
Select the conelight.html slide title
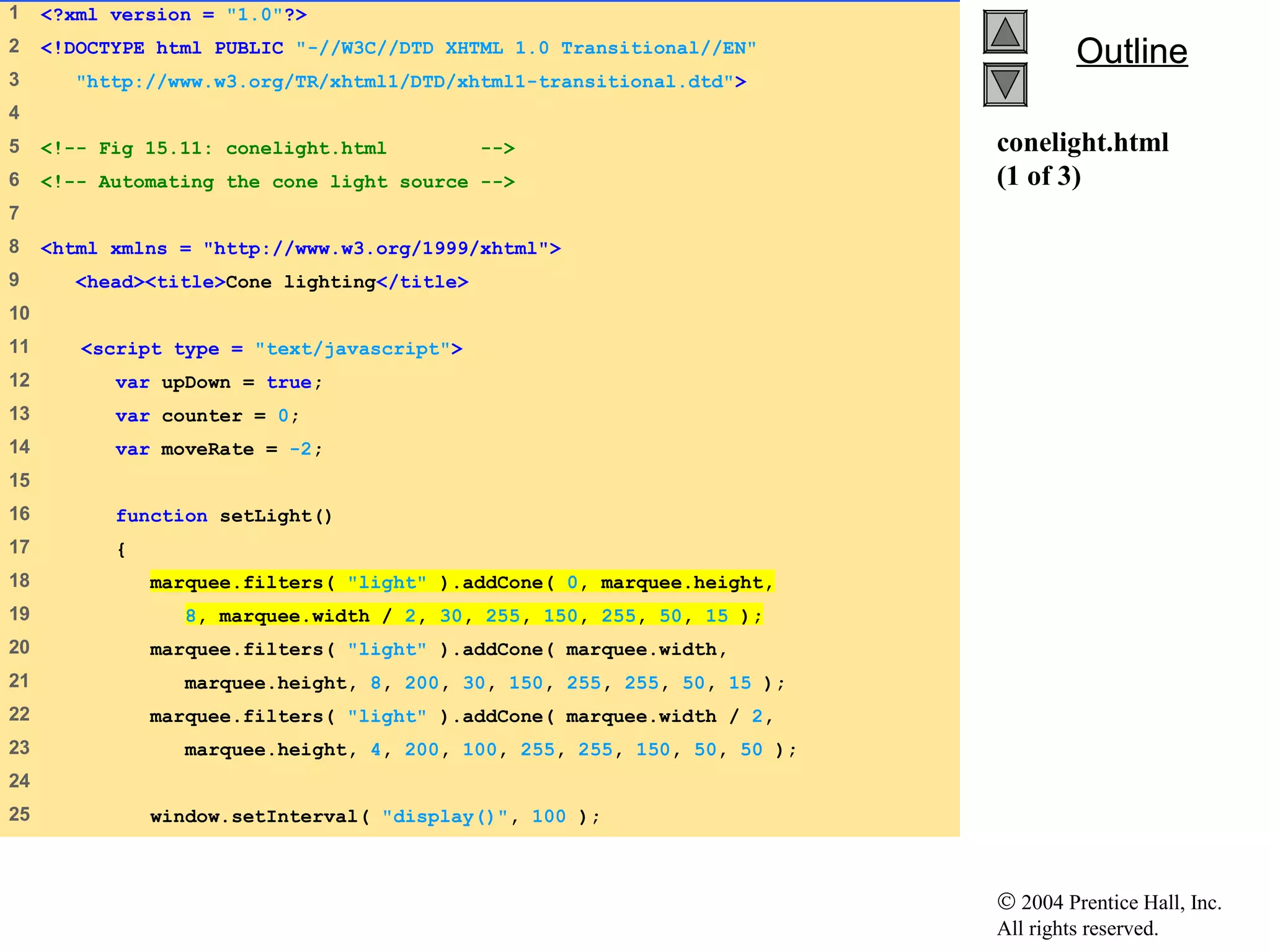pyautogui.click(x=1083, y=143)
